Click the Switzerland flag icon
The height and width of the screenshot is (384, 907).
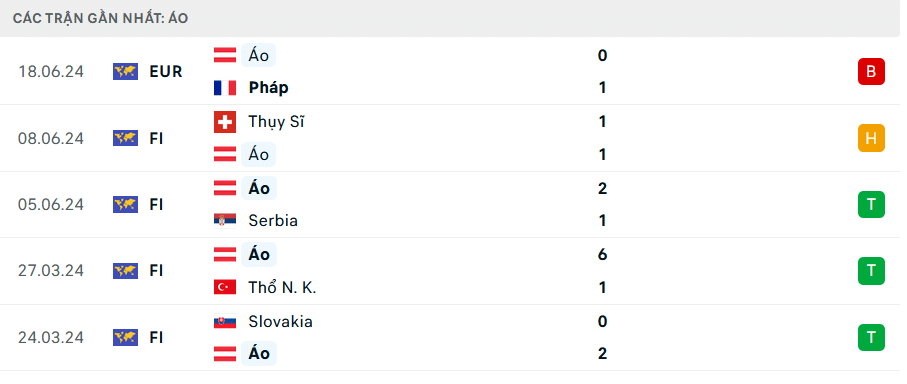coord(224,122)
